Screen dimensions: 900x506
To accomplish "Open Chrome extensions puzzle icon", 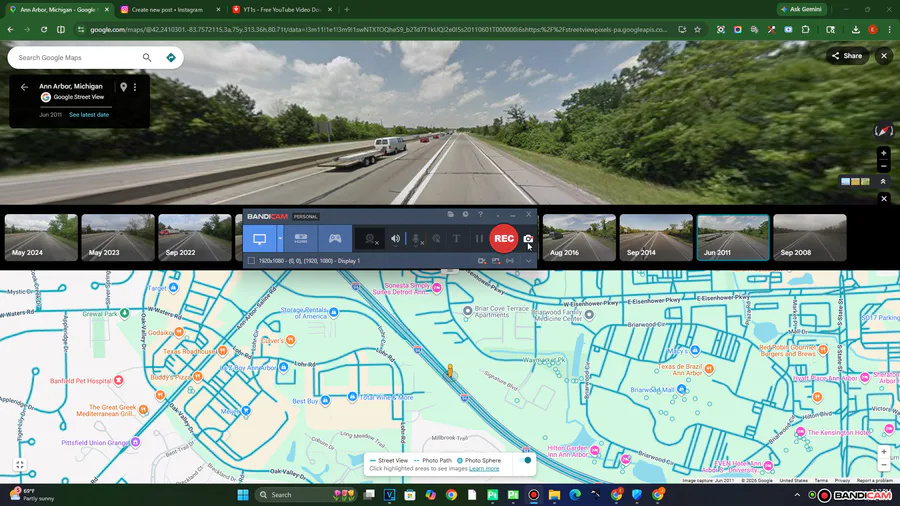I will tap(805, 29).
